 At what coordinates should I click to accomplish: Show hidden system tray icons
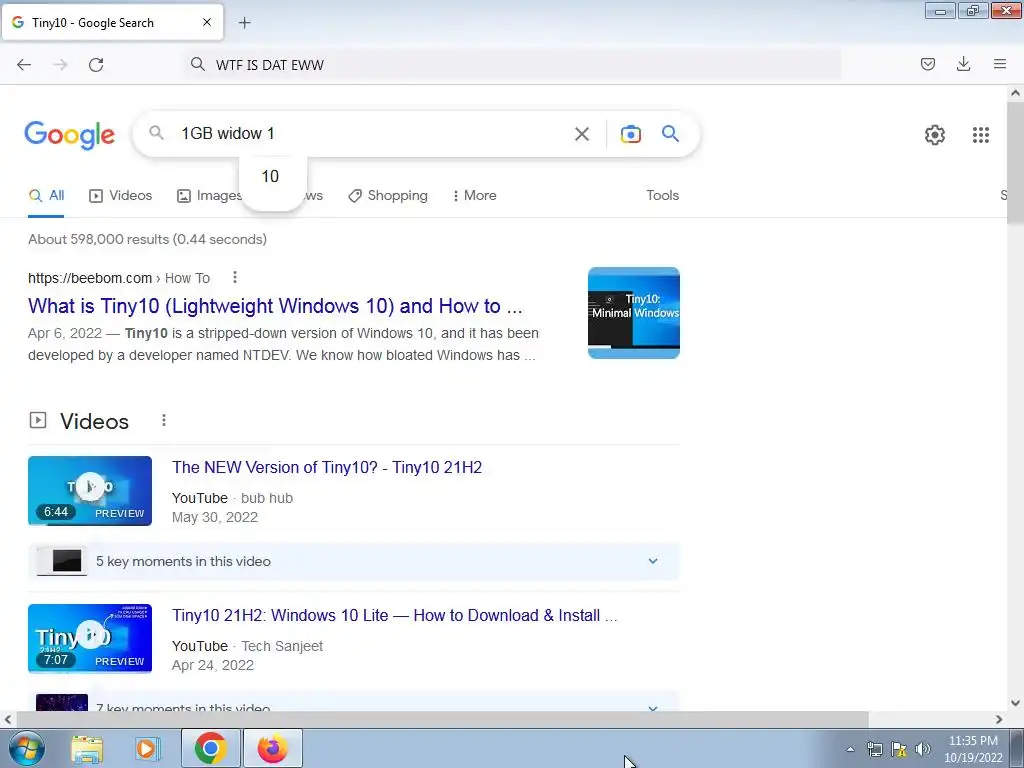pyautogui.click(x=850, y=749)
